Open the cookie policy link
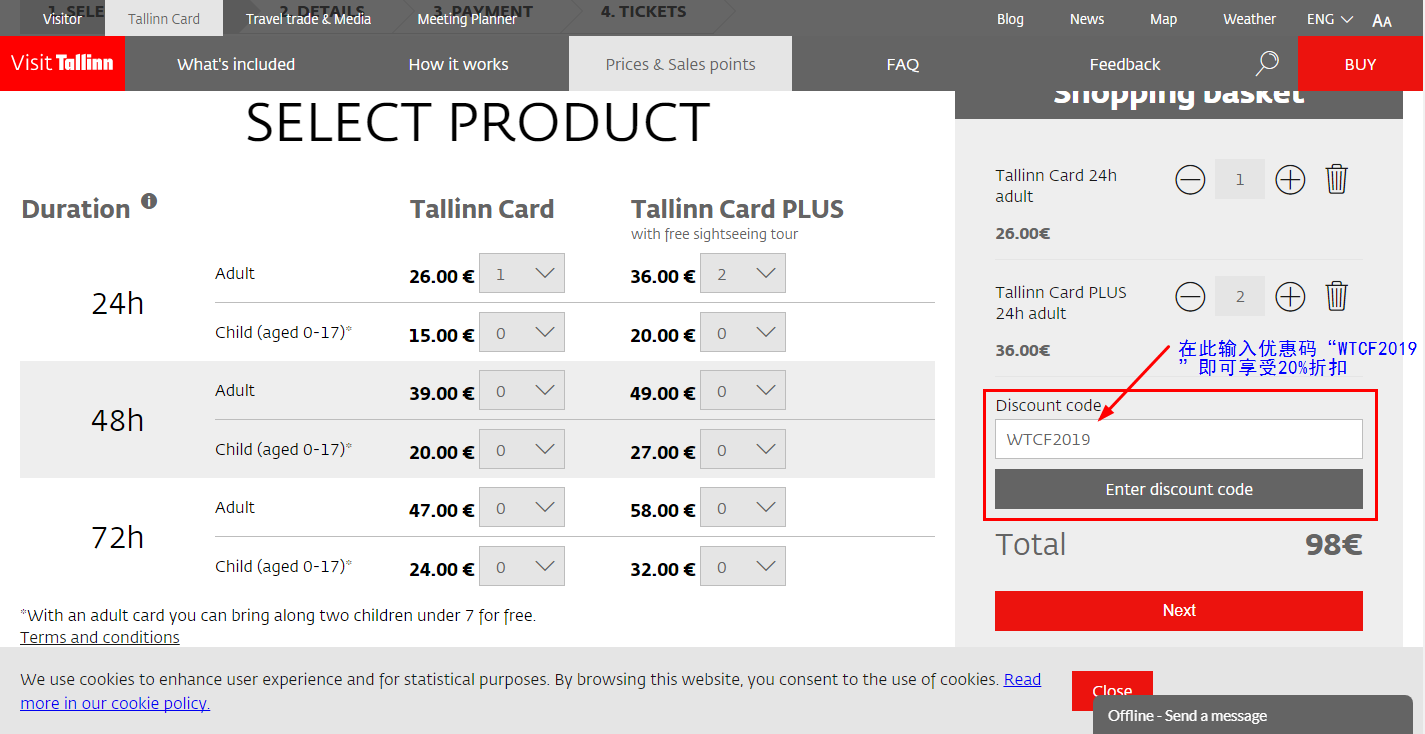 (530, 691)
